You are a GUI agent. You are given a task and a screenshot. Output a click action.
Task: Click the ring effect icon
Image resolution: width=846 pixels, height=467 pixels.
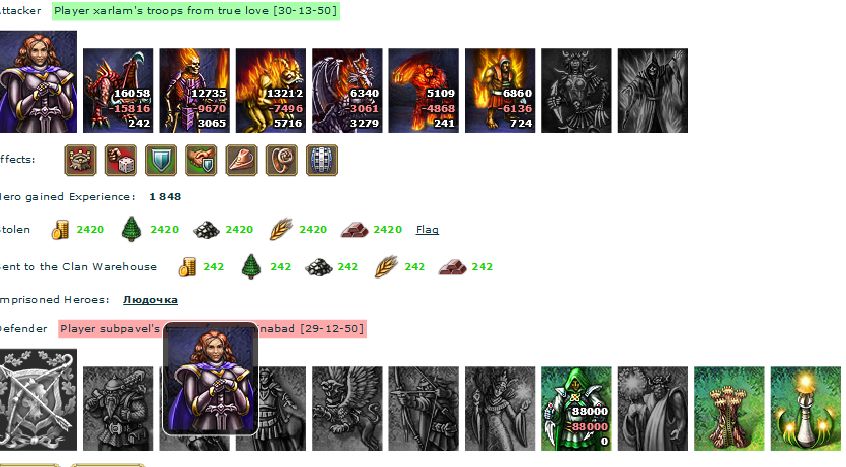coord(282,160)
